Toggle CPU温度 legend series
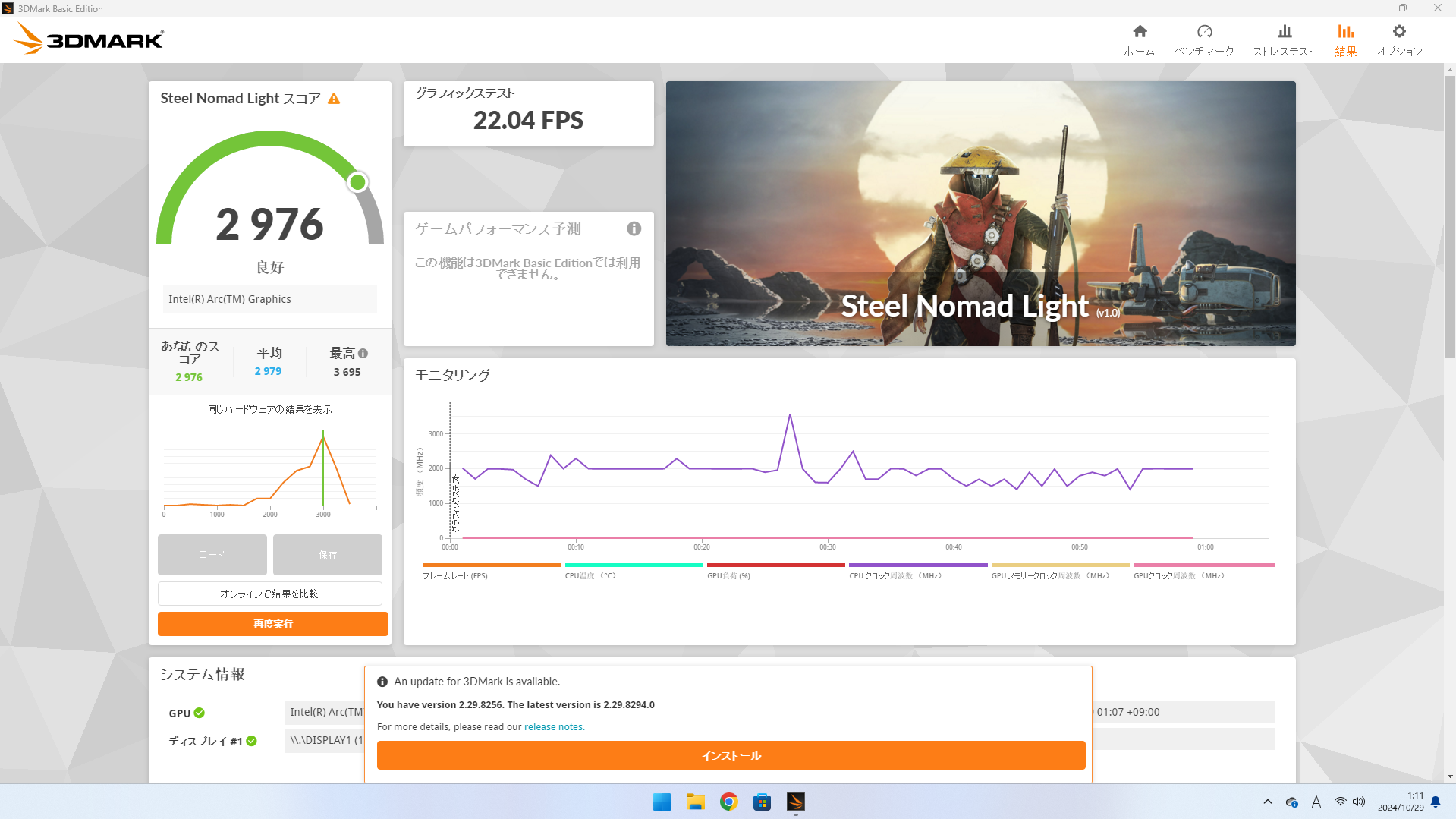 pos(590,576)
